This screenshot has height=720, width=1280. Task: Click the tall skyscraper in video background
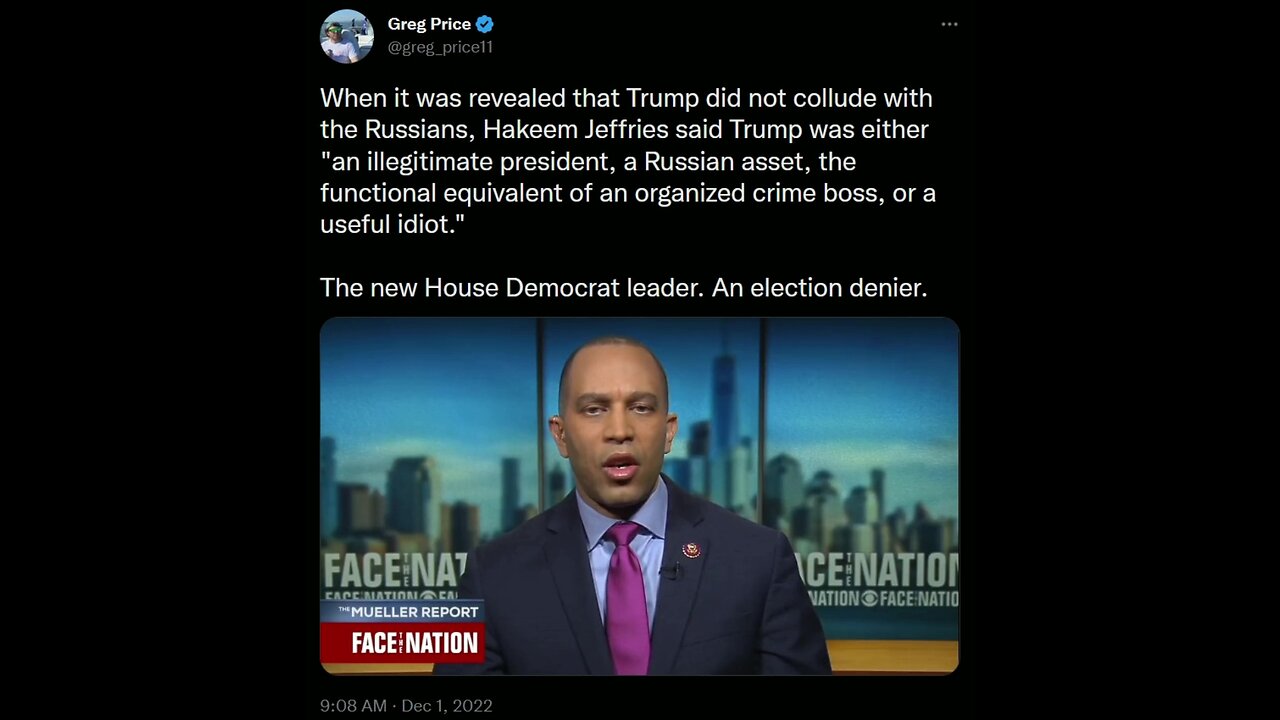coord(724,420)
